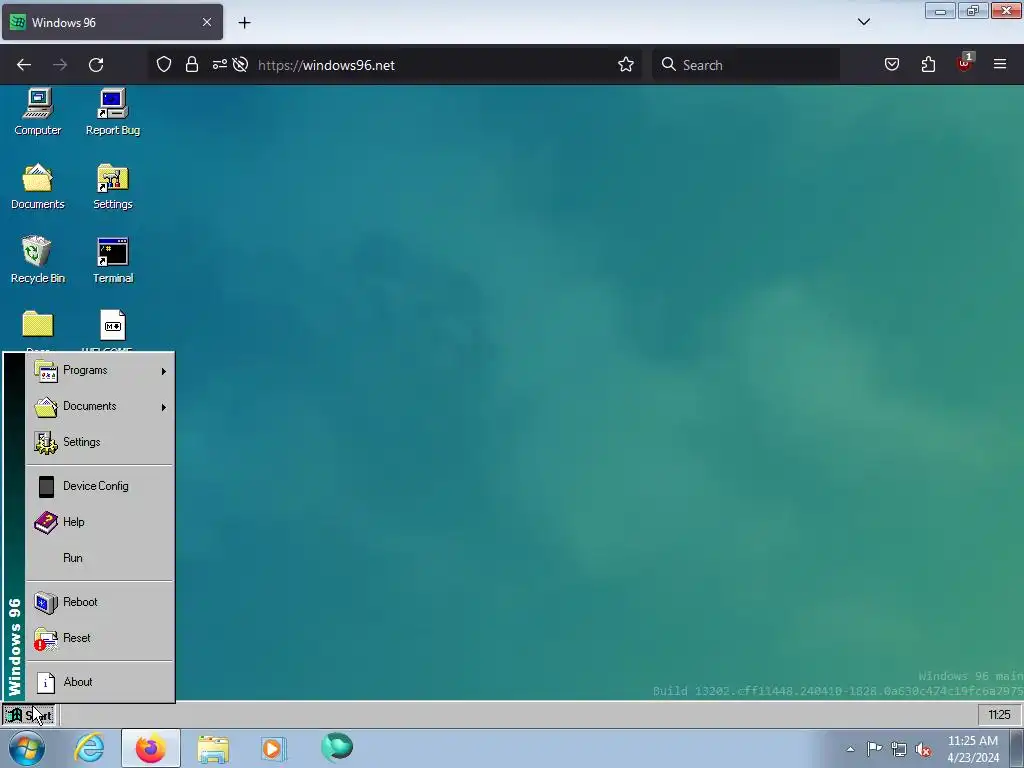Select the markdown WELCOME file icon
Viewport: 1024px width, 768px height.
(x=112, y=325)
